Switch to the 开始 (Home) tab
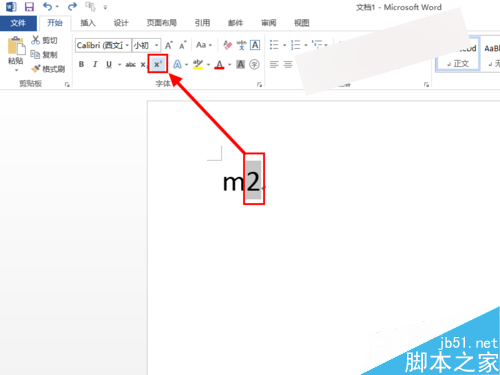This screenshot has width=500, height=375. point(55,23)
